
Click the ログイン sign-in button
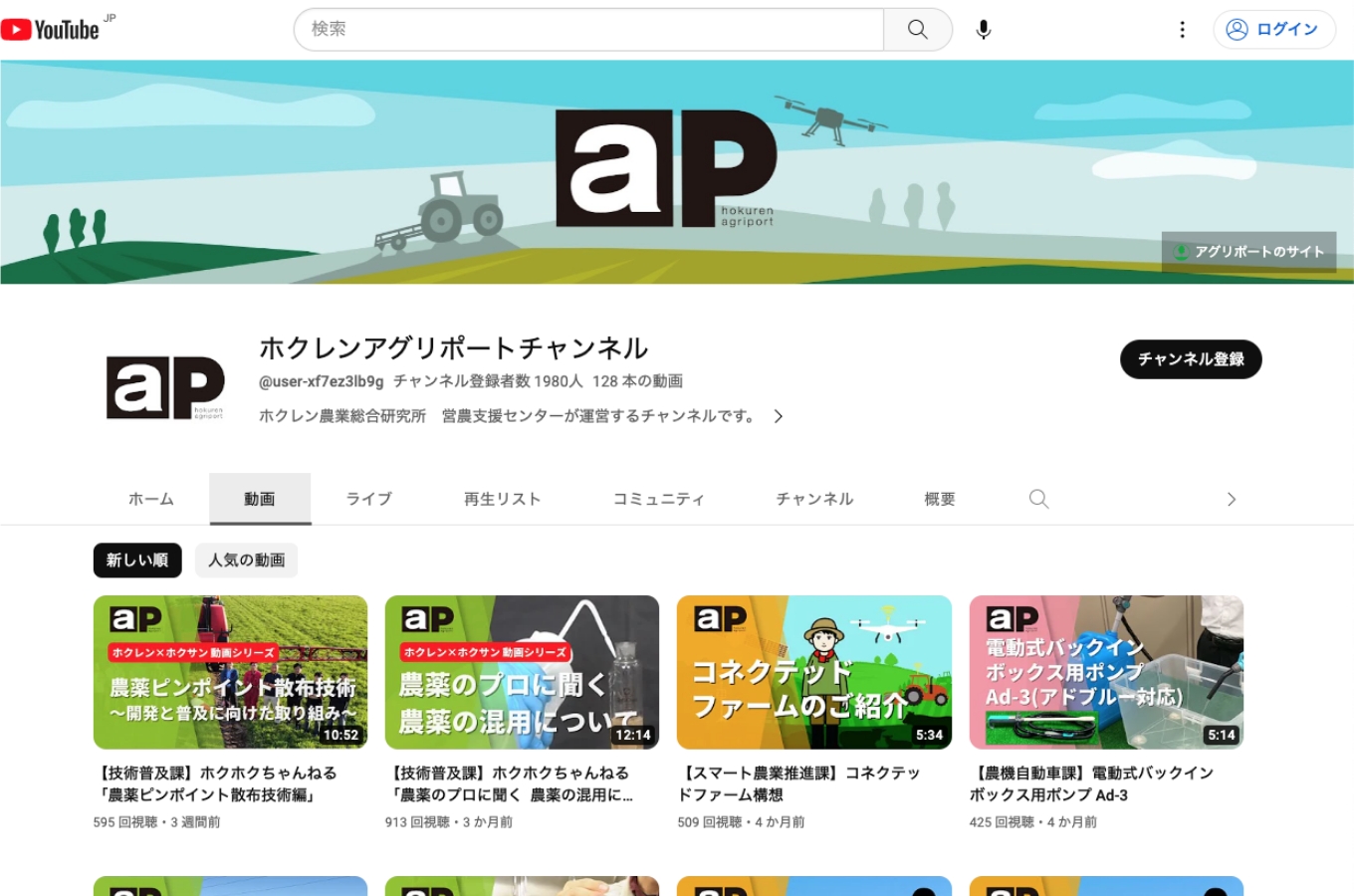tap(1273, 30)
